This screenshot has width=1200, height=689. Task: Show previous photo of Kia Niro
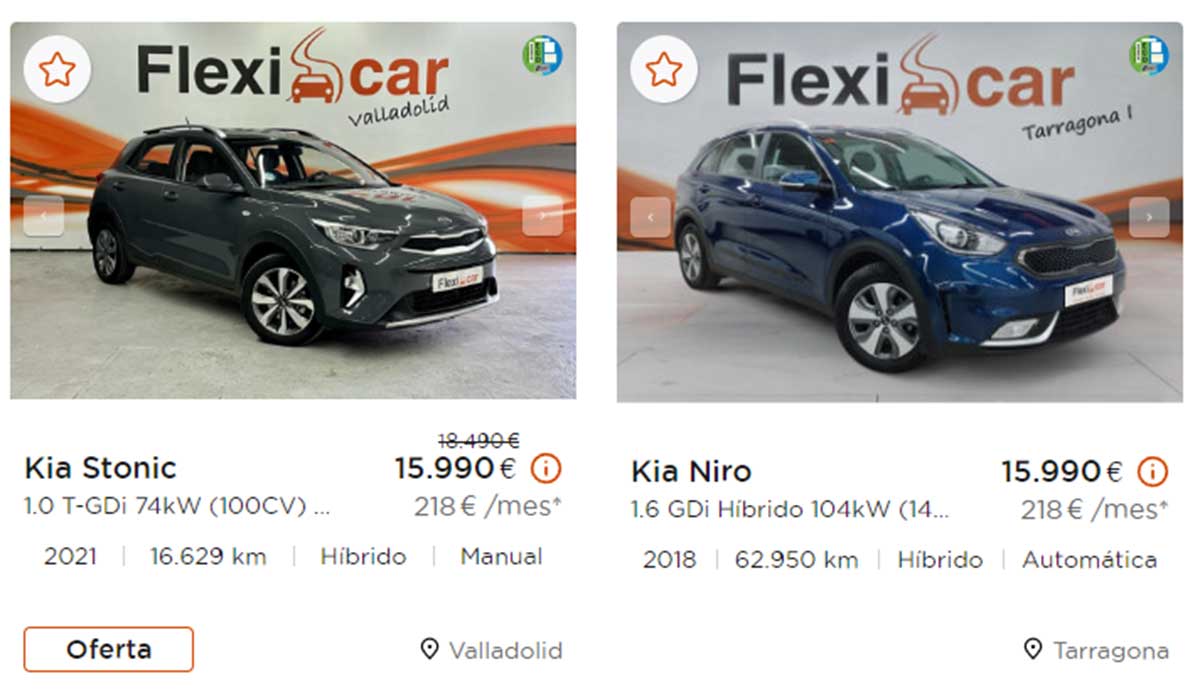pos(651,217)
